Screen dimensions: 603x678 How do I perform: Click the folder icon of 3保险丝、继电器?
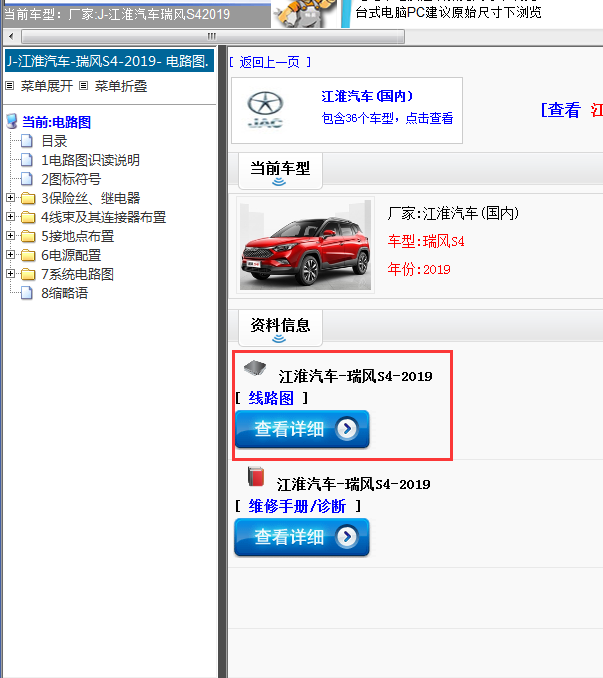[28, 198]
